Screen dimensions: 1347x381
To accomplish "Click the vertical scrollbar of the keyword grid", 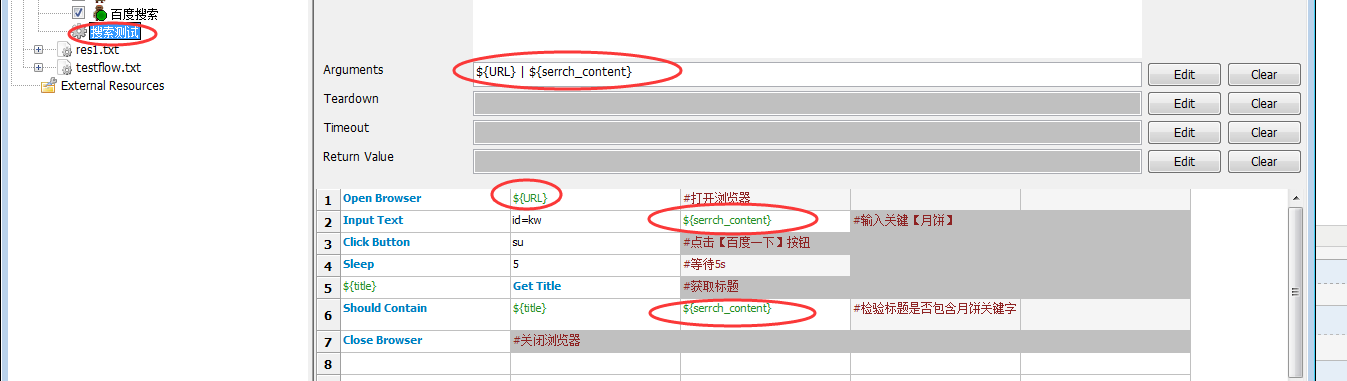I will (1296, 285).
